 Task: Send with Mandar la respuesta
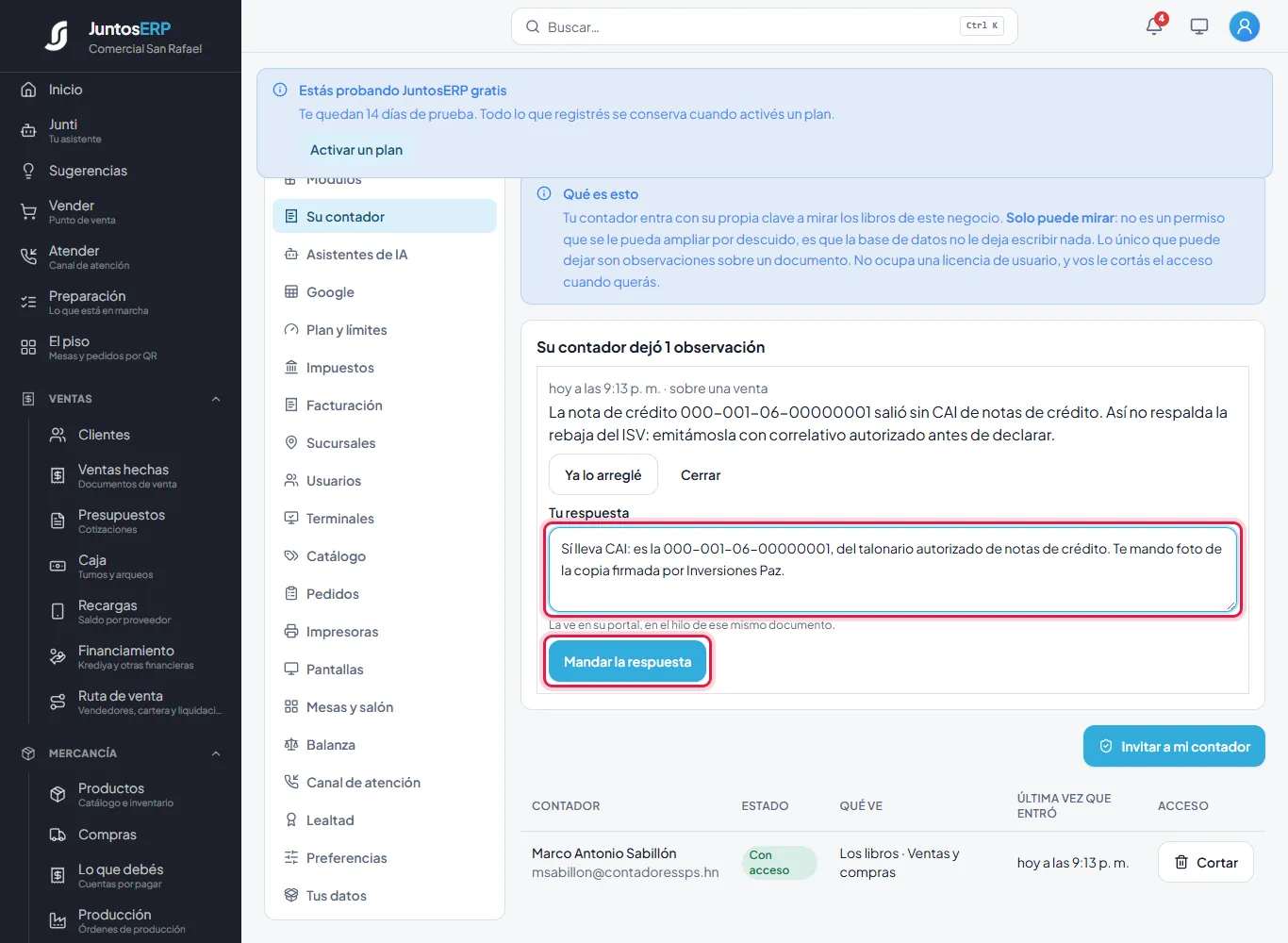pos(627,662)
